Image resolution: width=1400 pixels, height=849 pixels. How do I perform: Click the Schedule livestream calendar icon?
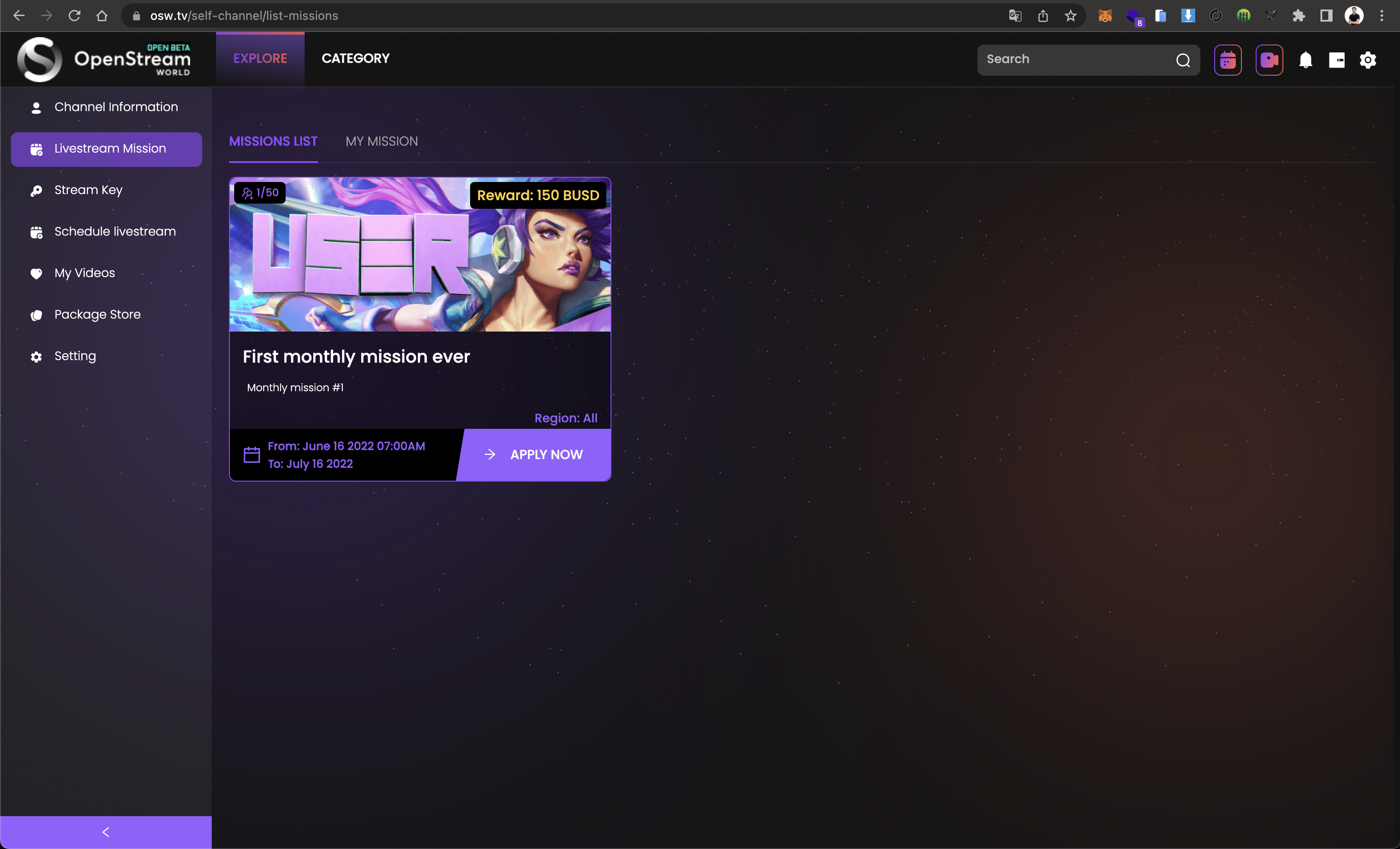tap(36, 233)
